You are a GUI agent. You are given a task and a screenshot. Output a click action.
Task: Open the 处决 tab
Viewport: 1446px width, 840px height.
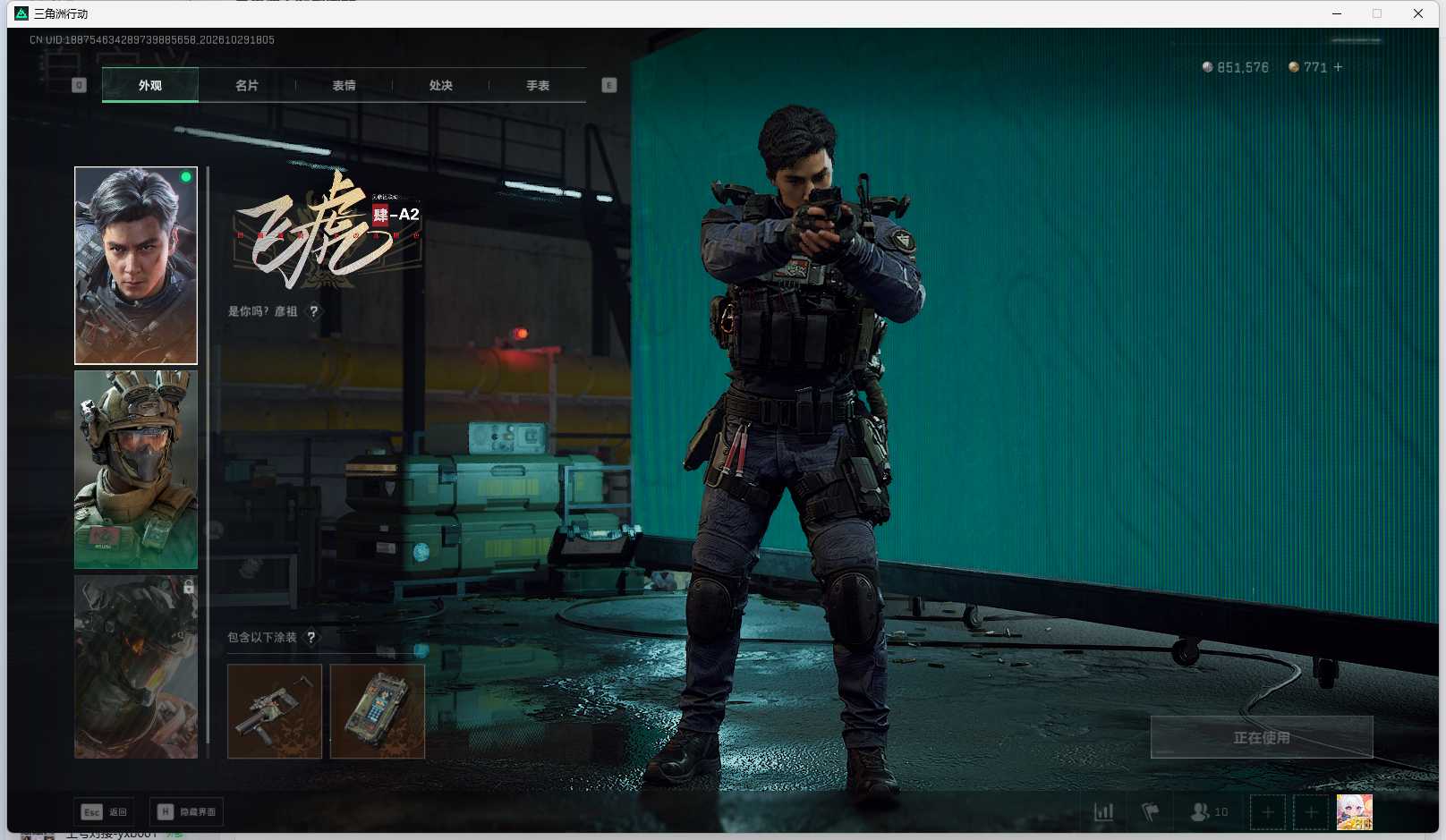coord(440,86)
